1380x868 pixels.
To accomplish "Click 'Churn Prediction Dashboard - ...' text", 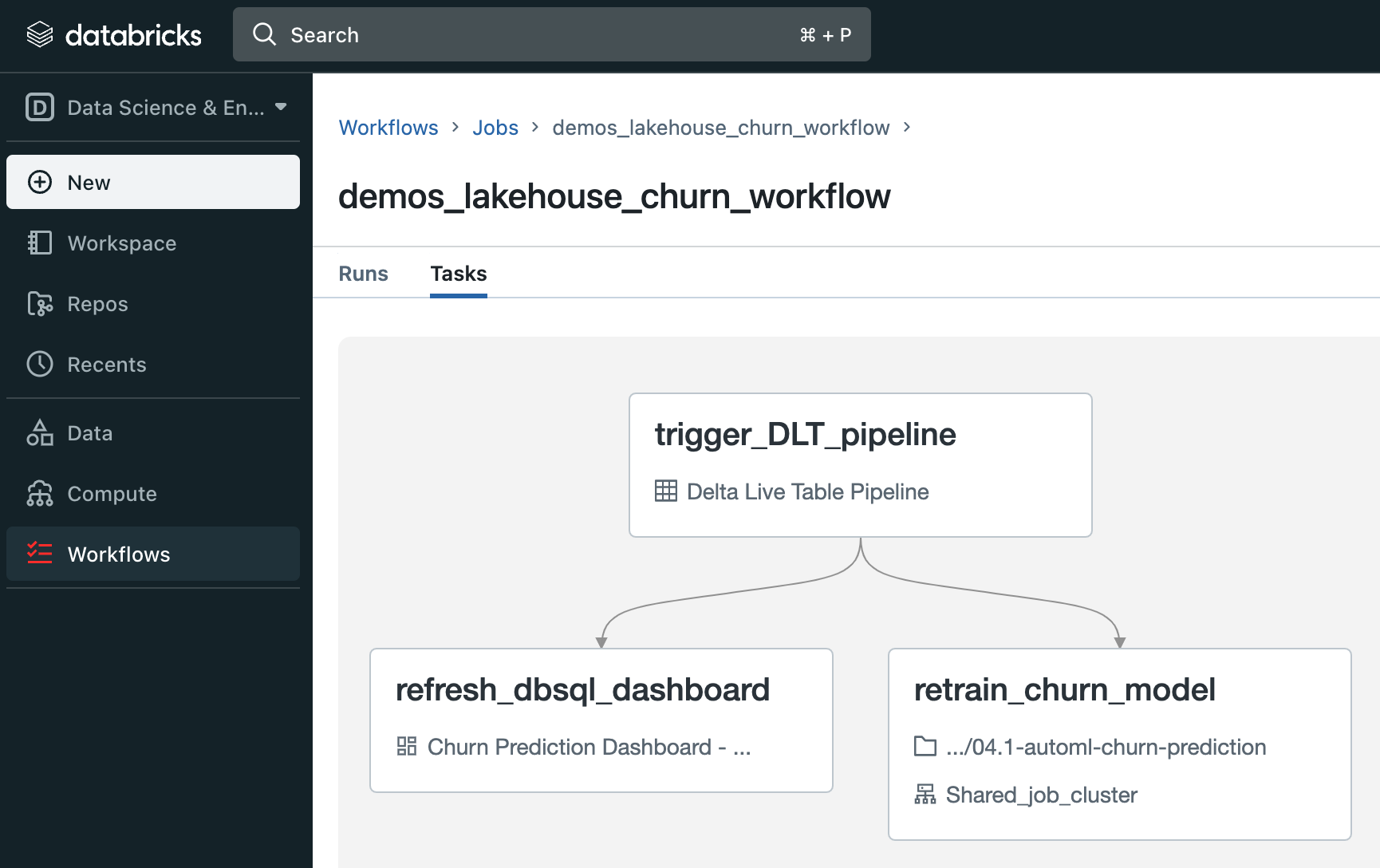I will tap(589, 747).
